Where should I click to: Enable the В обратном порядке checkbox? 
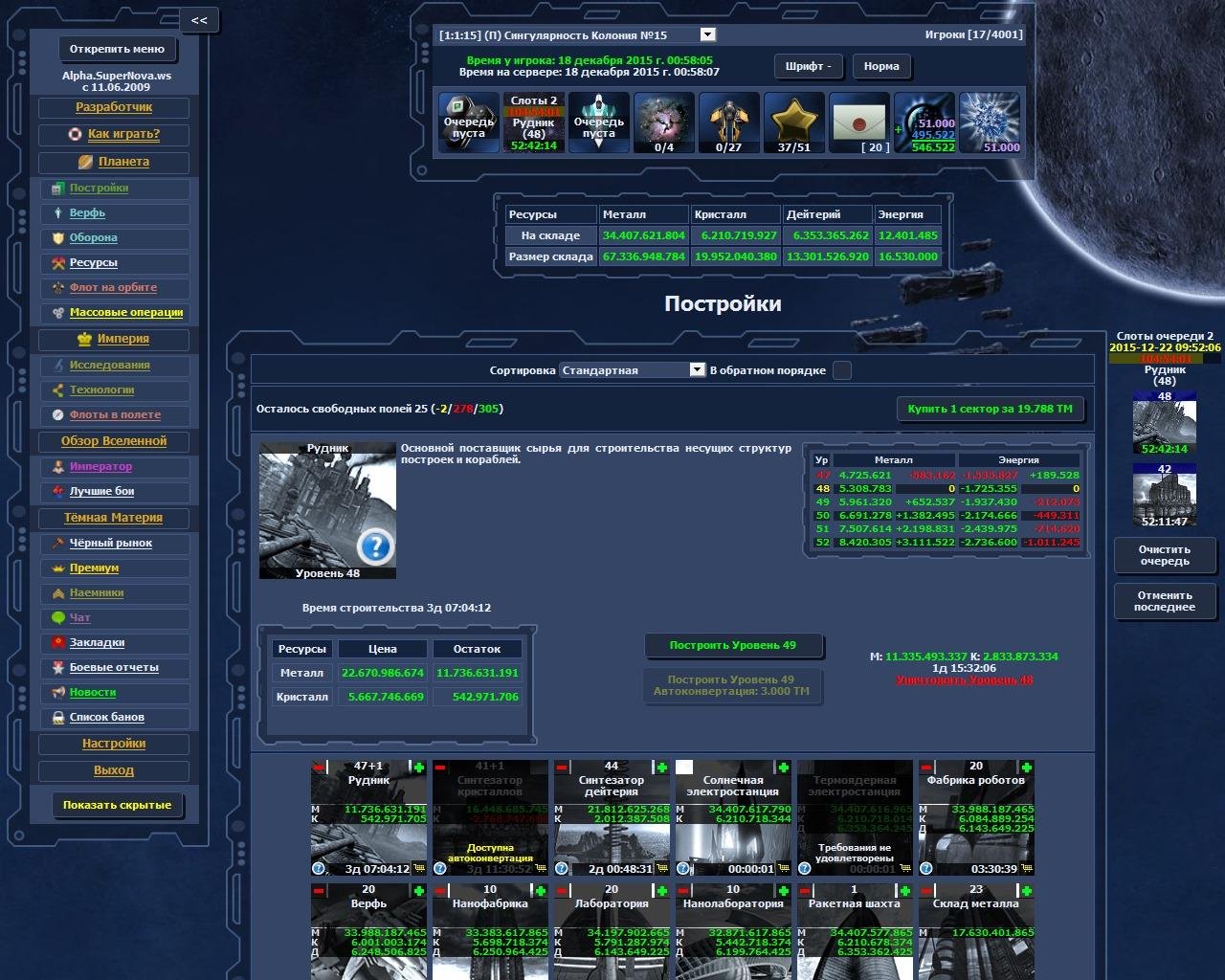pyautogui.click(x=841, y=369)
